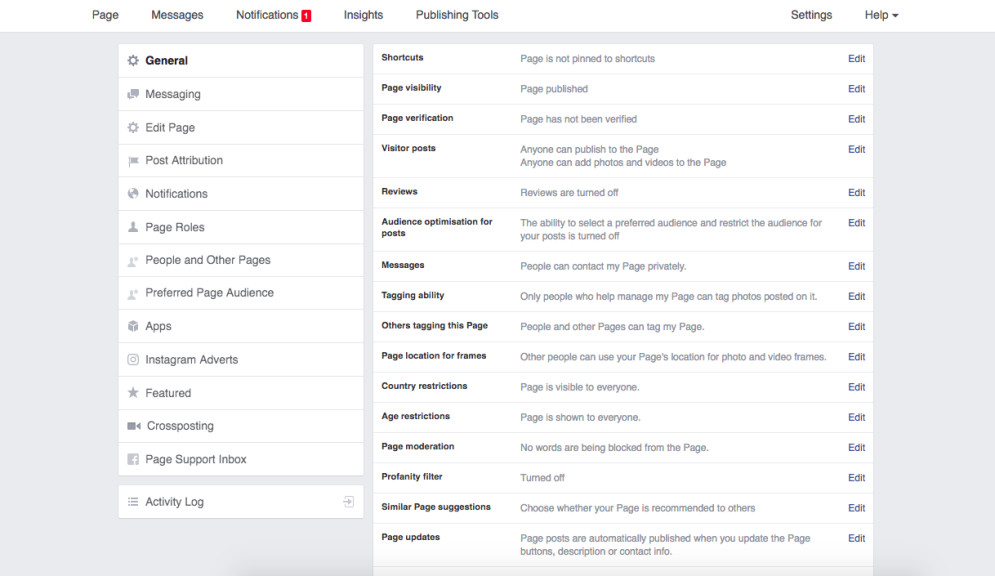Click the Instagram Adverts camera icon
This screenshot has width=995, height=576.
tap(133, 360)
